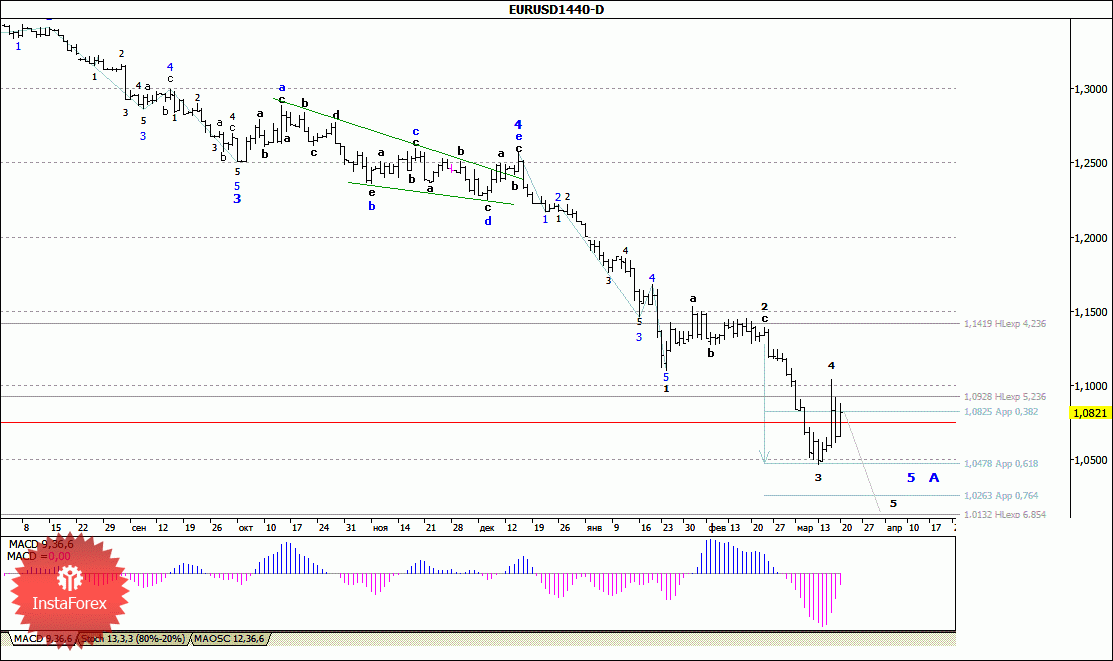Viewport: 1113px width, 661px height.
Task: Click the 1,2500 price axis value
Action: (1090, 163)
